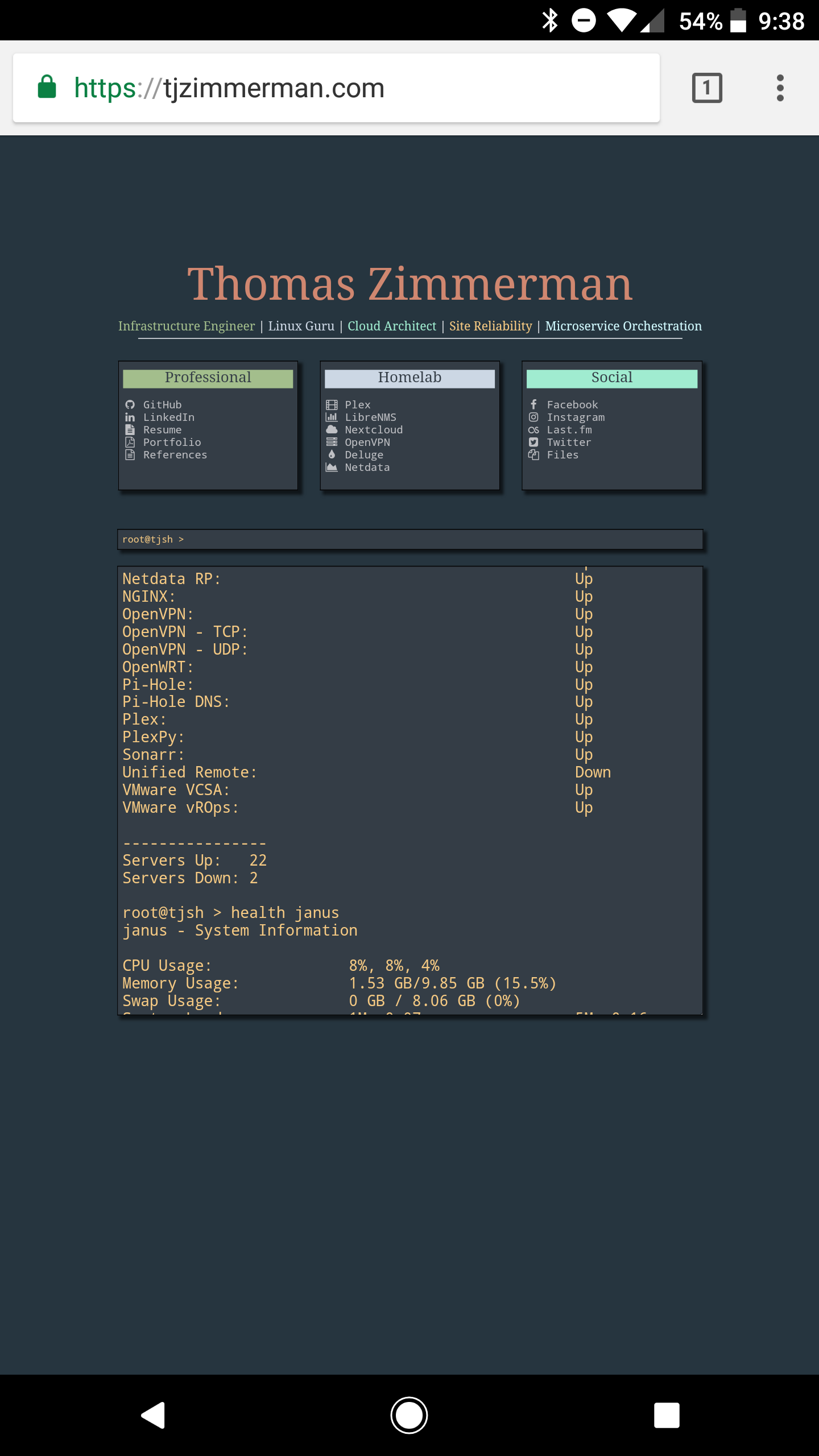Tap the Android home button

tap(409, 1415)
